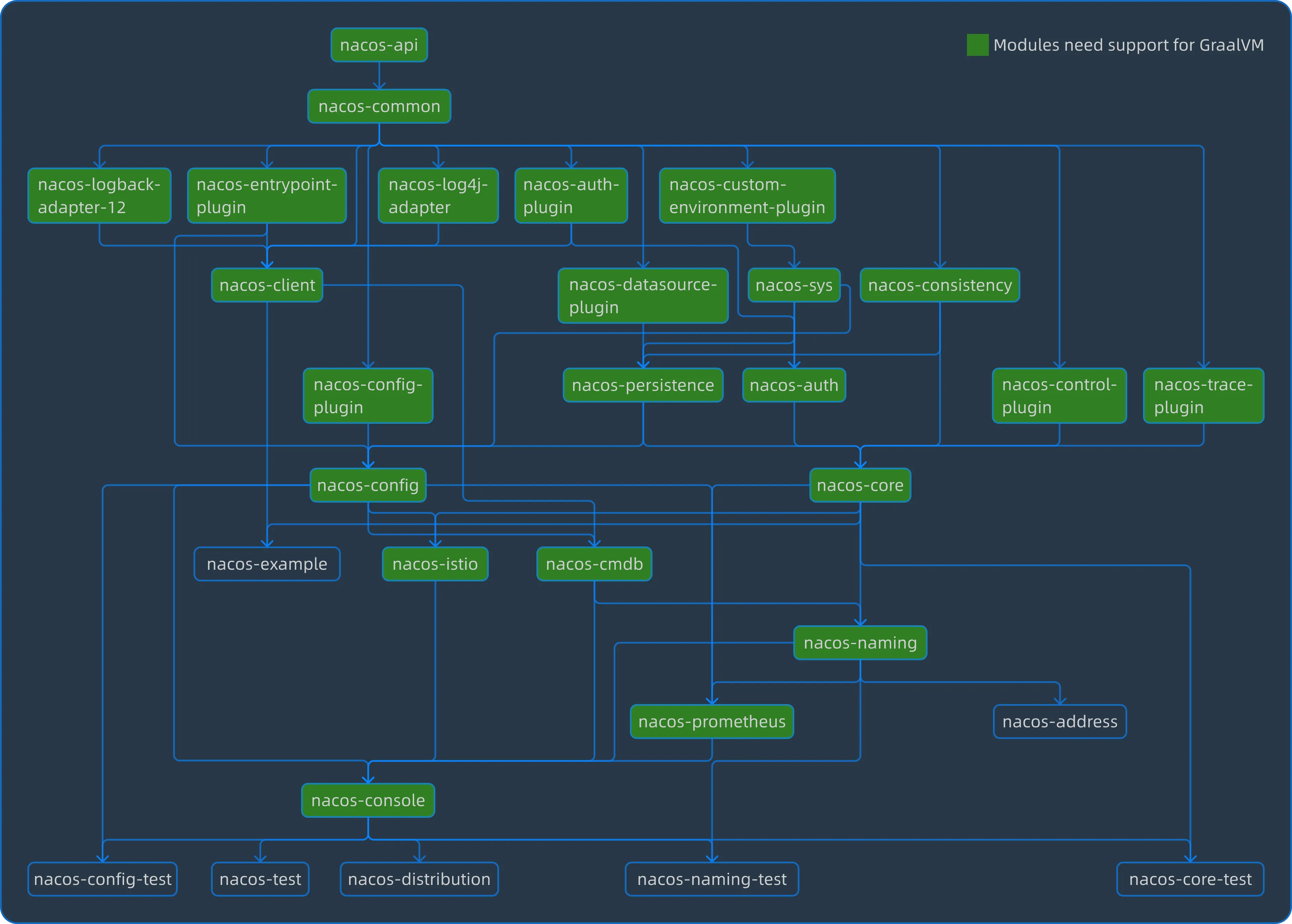1292x924 pixels.
Task: Click the green legend color square
Action: tap(978, 45)
